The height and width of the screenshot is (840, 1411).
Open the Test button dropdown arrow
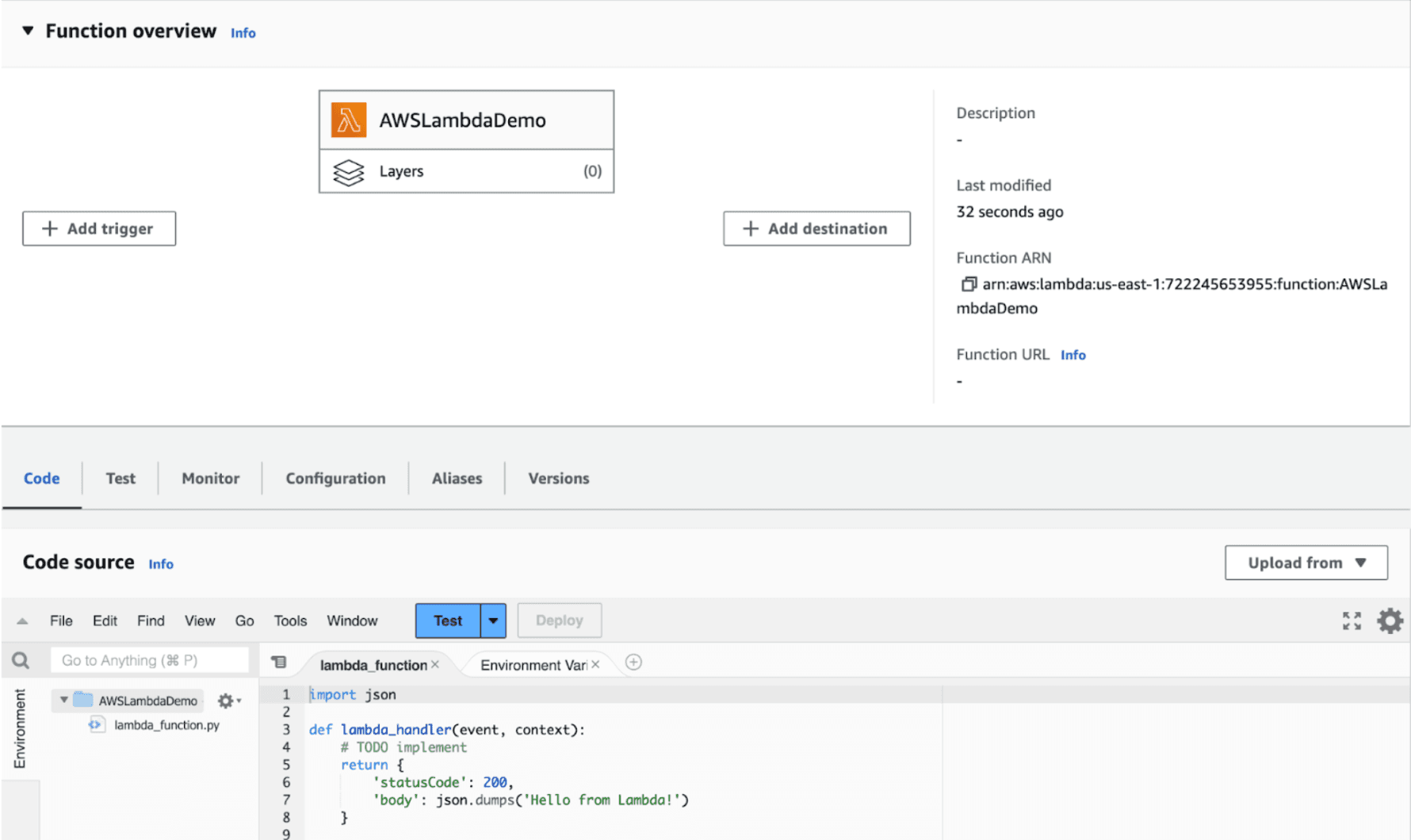[493, 621]
